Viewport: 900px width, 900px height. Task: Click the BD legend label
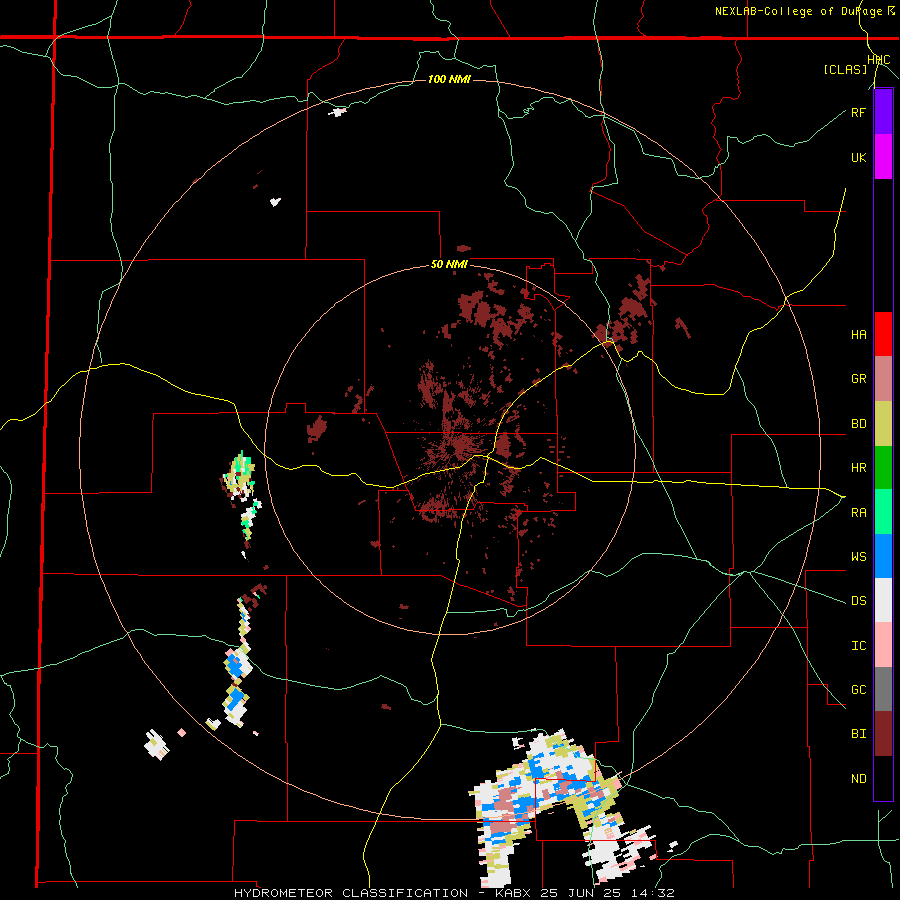(858, 424)
